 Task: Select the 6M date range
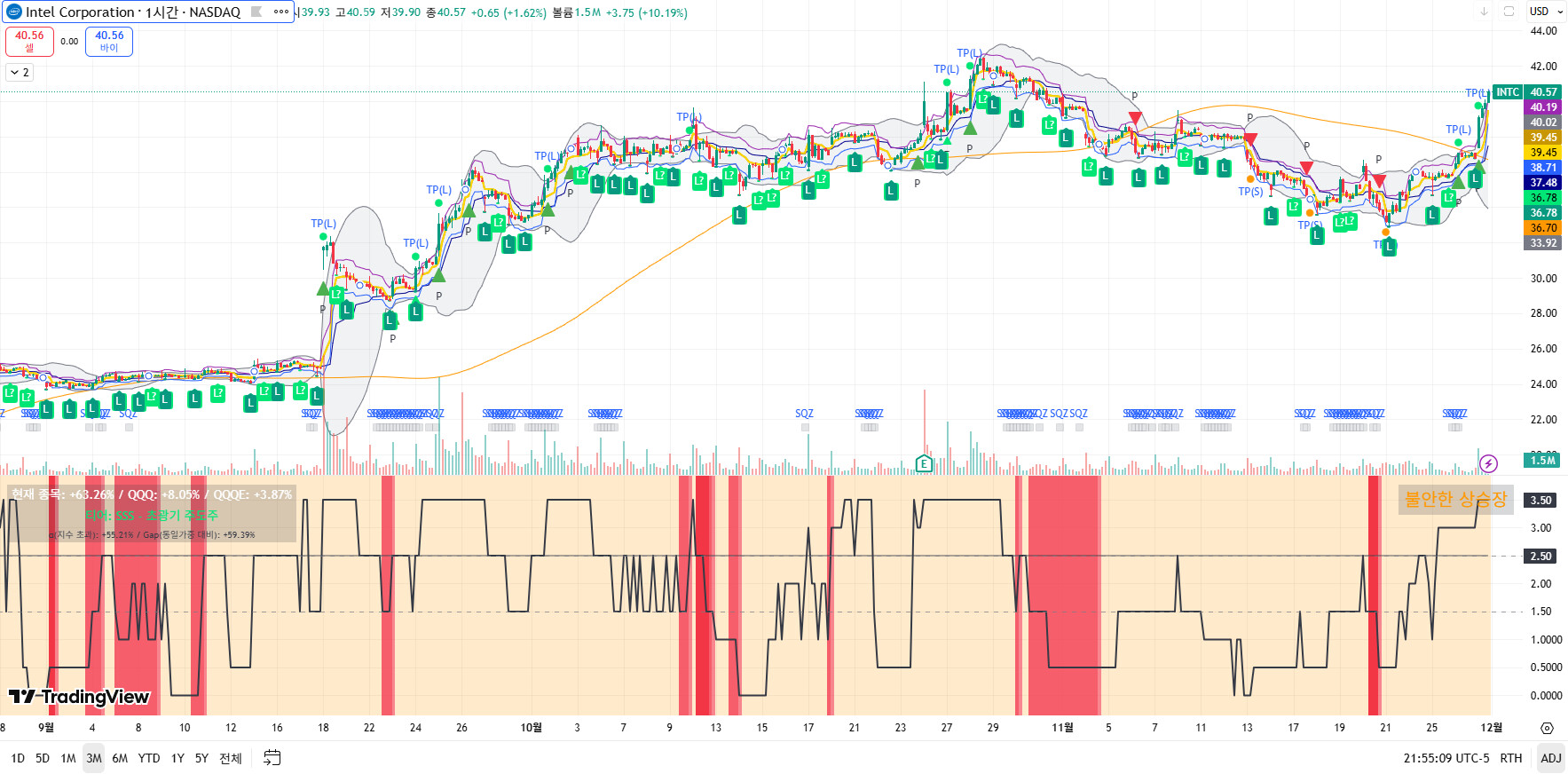coord(120,758)
